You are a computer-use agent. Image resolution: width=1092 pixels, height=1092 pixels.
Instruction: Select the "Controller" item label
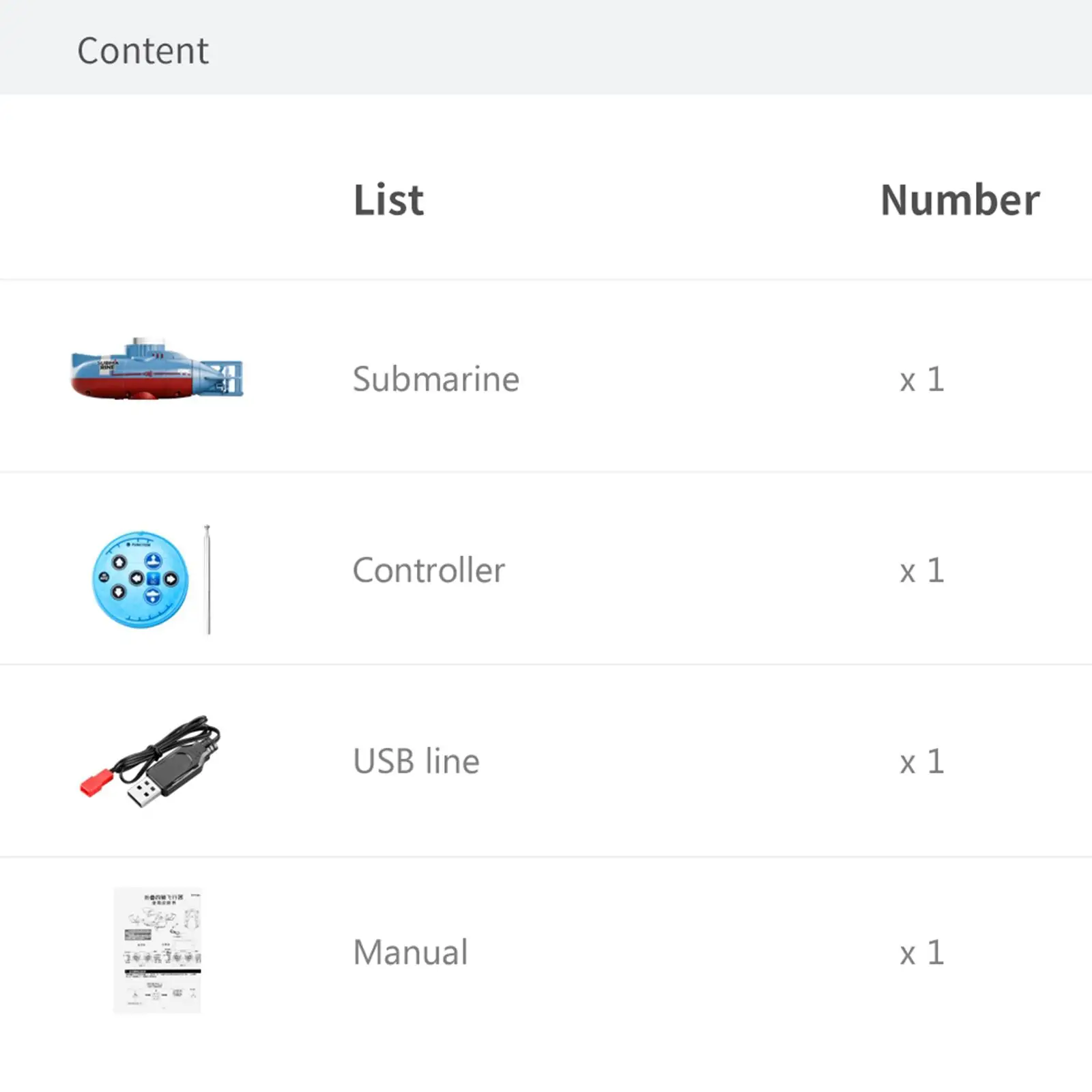click(429, 571)
